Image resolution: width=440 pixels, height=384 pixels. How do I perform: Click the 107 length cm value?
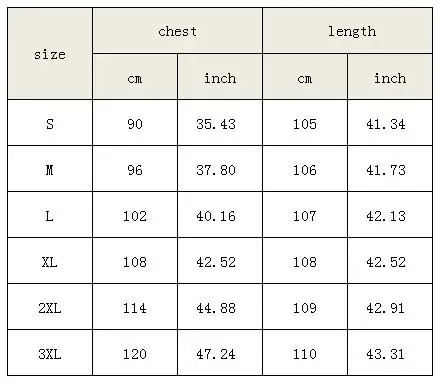[305, 215]
